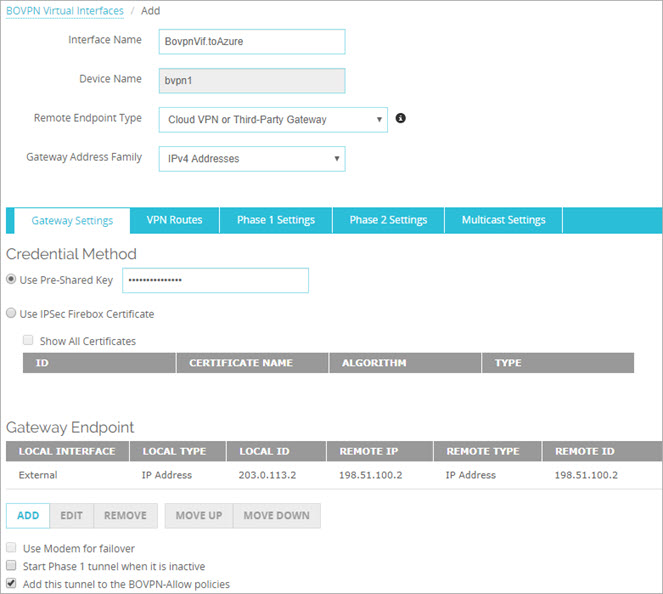Click the IP Address value under Remote Type
Image resolution: width=663 pixels, height=594 pixels.
coord(471,475)
